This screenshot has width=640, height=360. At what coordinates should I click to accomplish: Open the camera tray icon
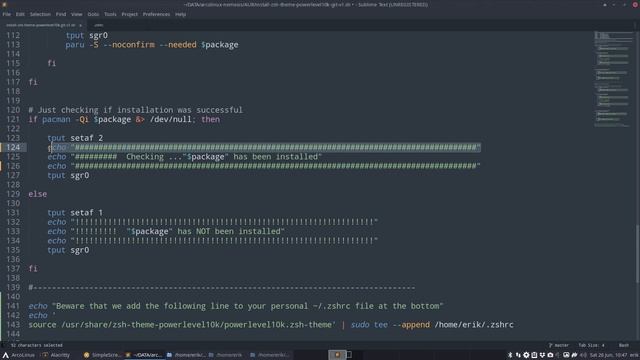(x=550, y=355)
